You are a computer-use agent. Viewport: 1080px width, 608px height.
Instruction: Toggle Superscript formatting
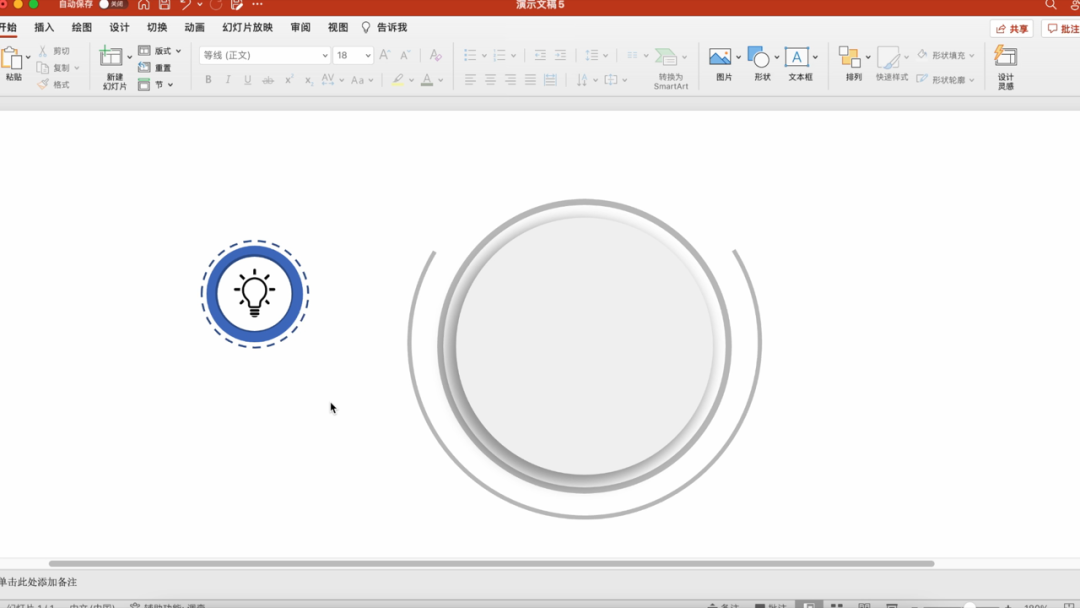pyautogui.click(x=289, y=80)
